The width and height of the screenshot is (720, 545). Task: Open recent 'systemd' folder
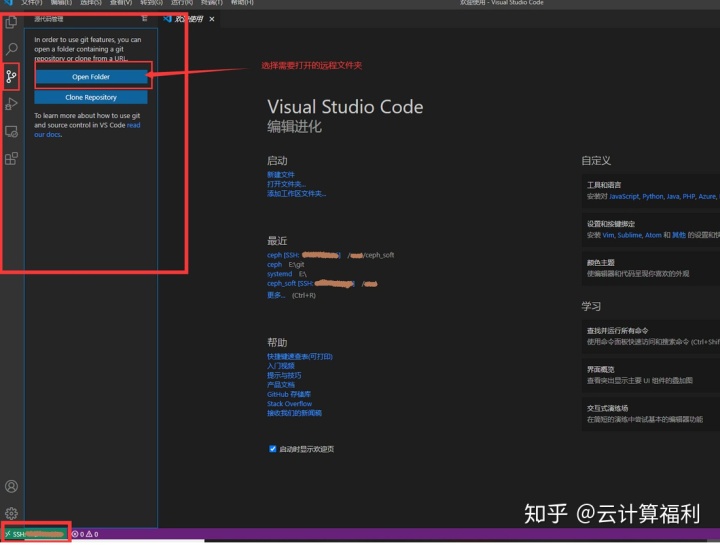click(279, 274)
